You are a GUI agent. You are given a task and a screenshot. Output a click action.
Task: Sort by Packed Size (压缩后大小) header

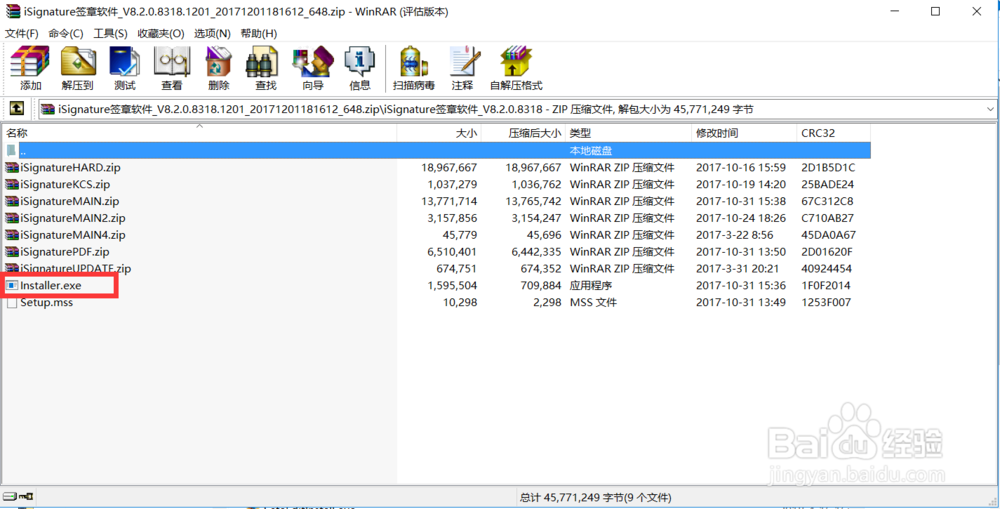click(523, 133)
